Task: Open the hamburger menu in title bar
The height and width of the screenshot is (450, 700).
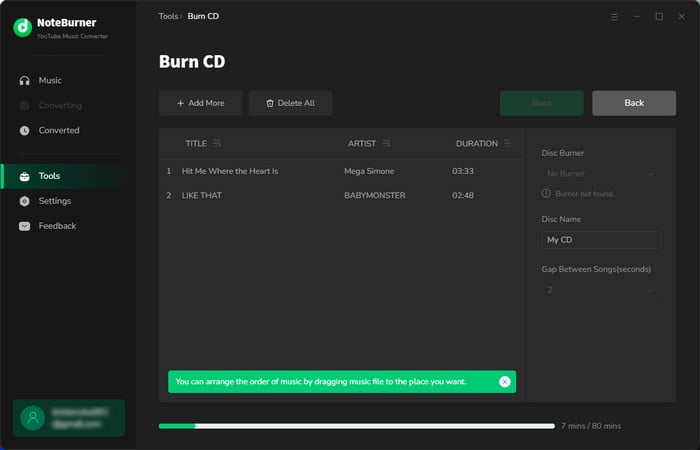Action: tap(614, 17)
